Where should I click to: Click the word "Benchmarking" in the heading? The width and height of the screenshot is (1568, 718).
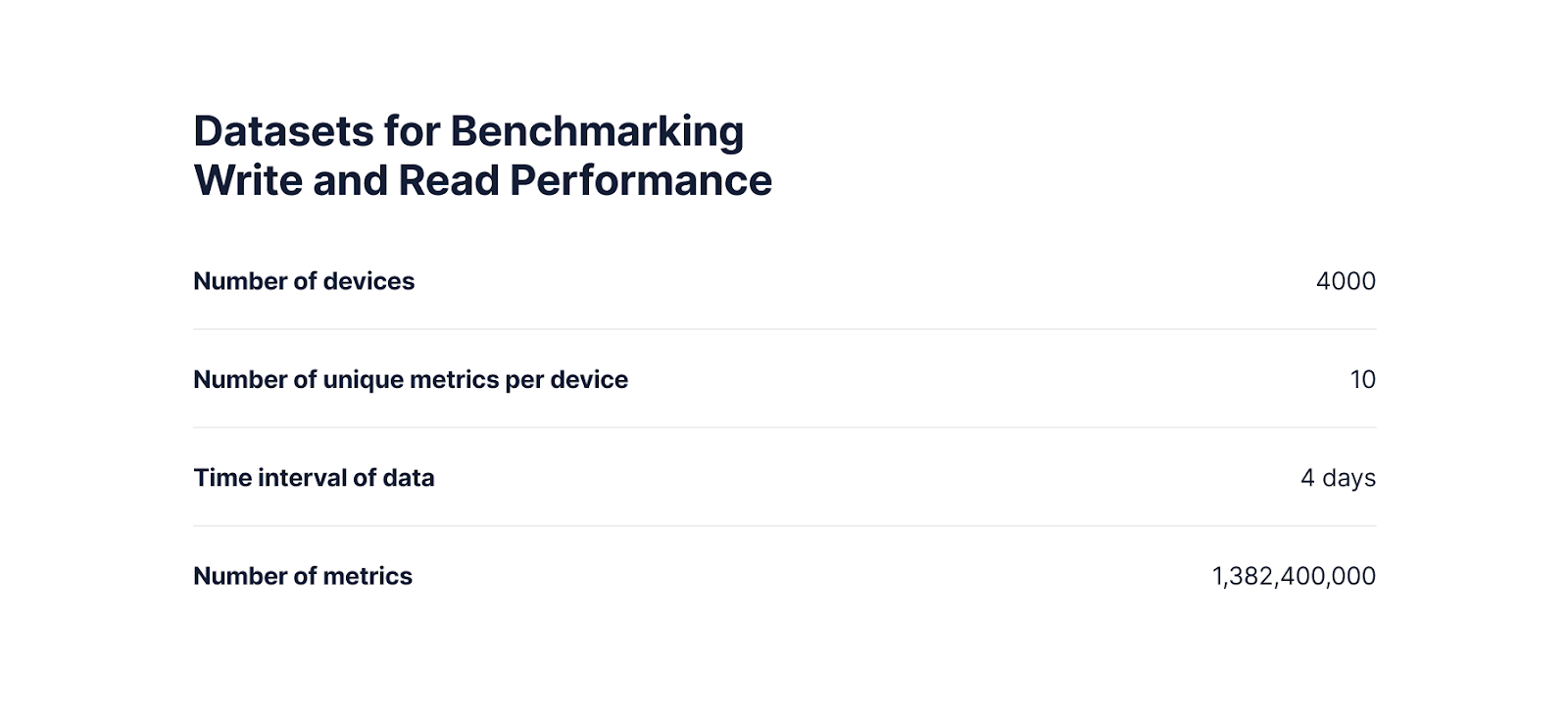(x=596, y=131)
